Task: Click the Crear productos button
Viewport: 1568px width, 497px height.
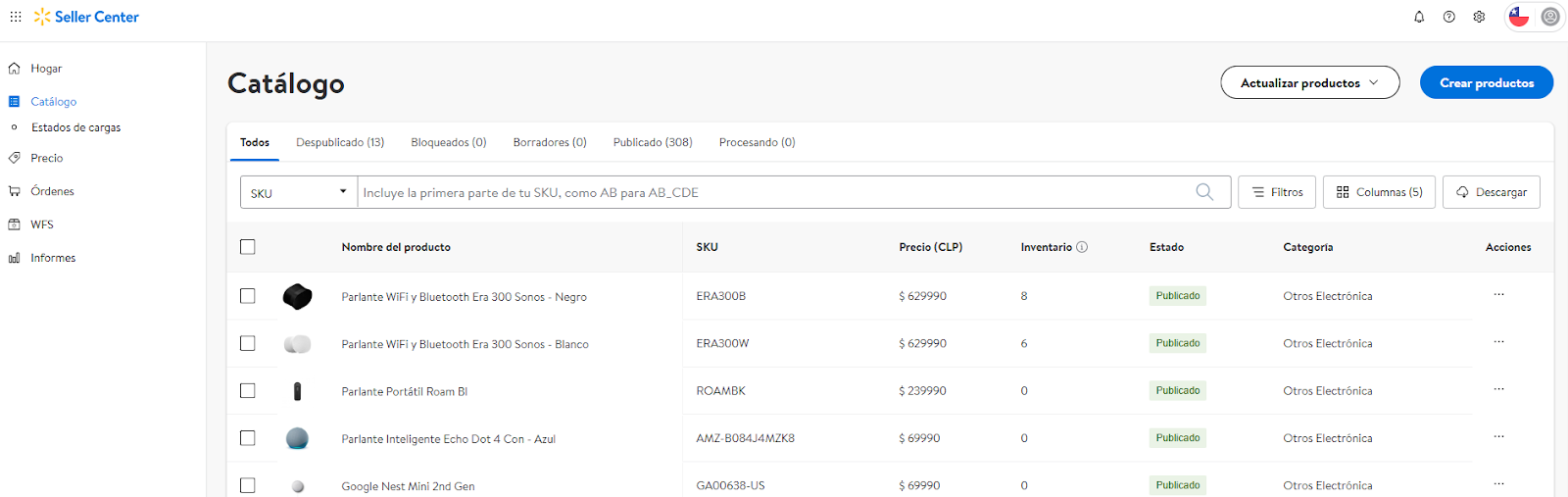Action: point(1487,82)
